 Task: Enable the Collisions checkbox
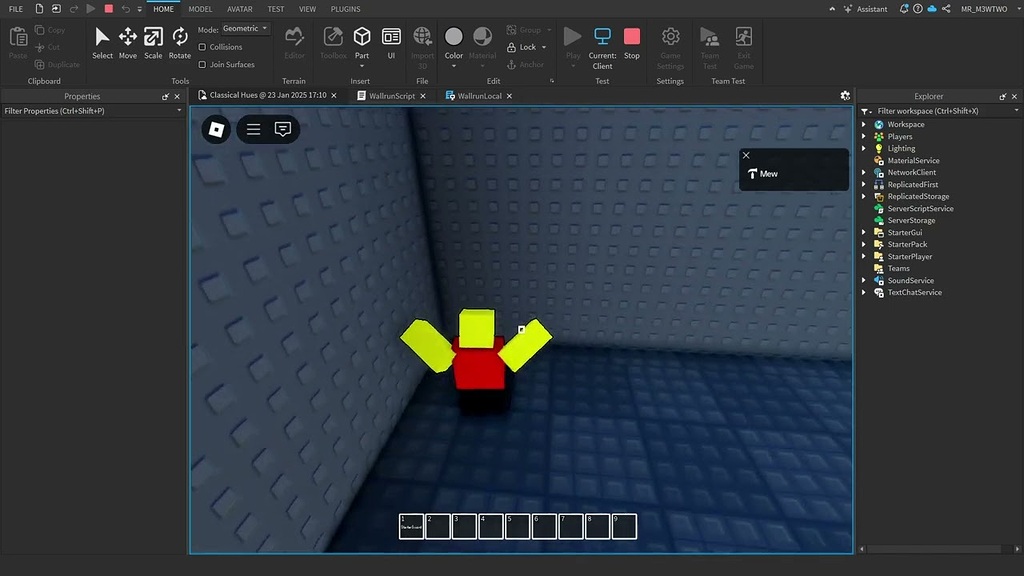coord(203,46)
